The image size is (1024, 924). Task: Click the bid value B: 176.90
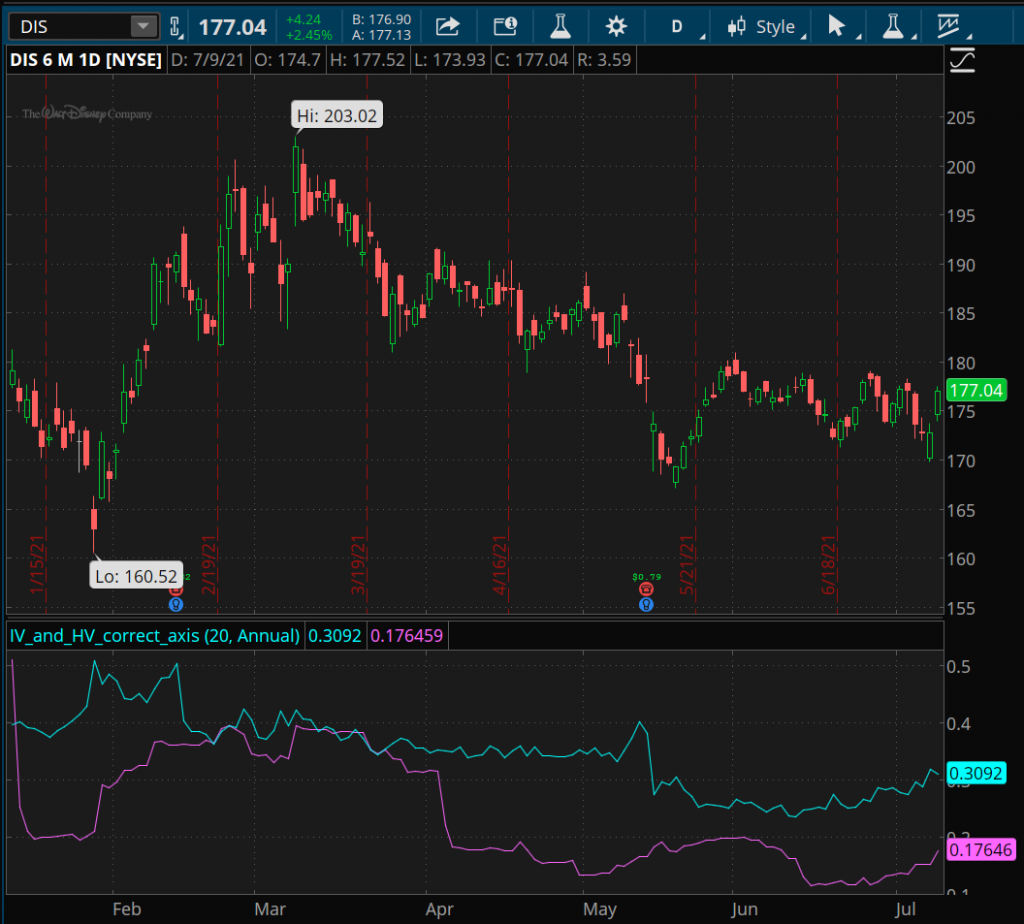tap(381, 20)
